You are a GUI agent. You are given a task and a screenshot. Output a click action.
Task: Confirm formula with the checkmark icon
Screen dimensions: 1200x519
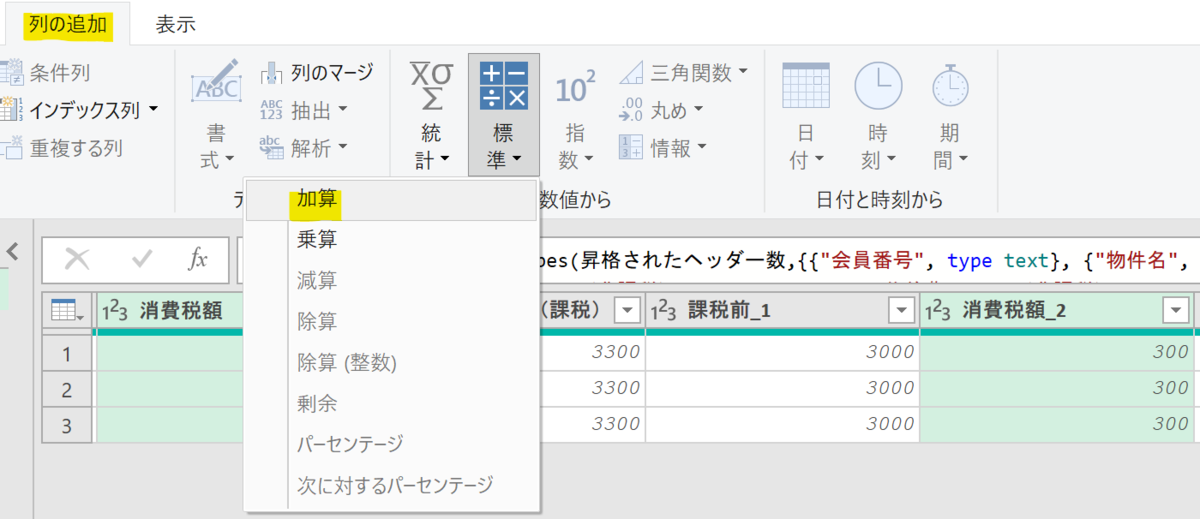pyautogui.click(x=141, y=260)
